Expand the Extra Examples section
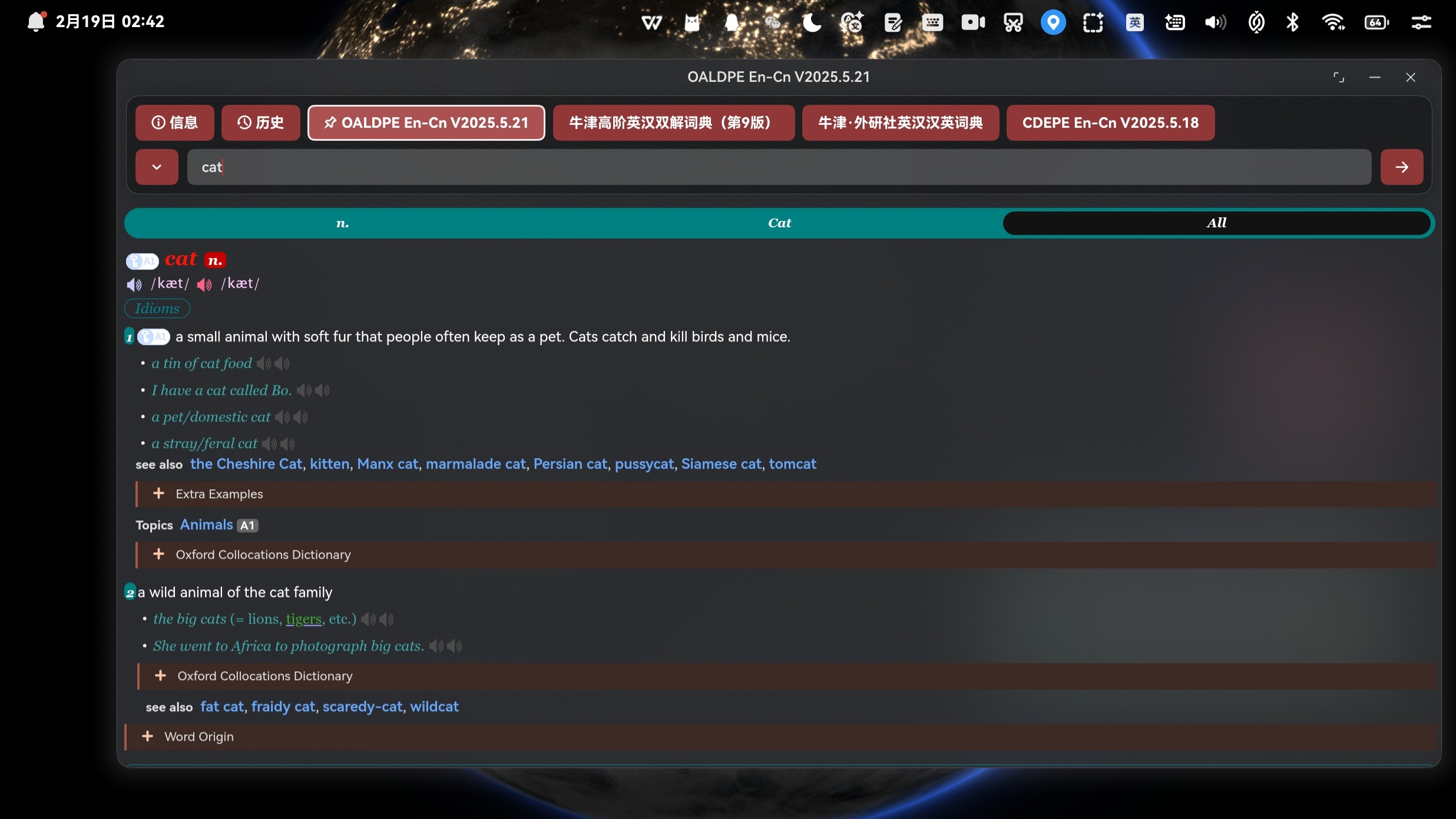This screenshot has width=1456, height=819. (219, 494)
